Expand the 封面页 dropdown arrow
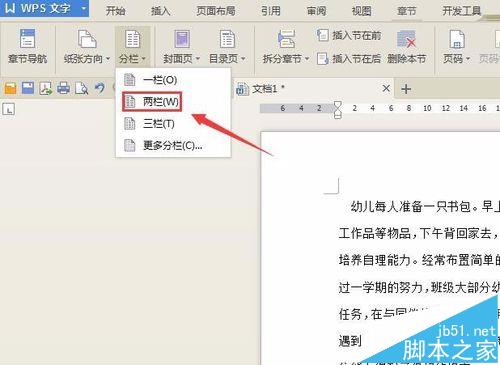This screenshot has height=365, width=500. coord(198,59)
